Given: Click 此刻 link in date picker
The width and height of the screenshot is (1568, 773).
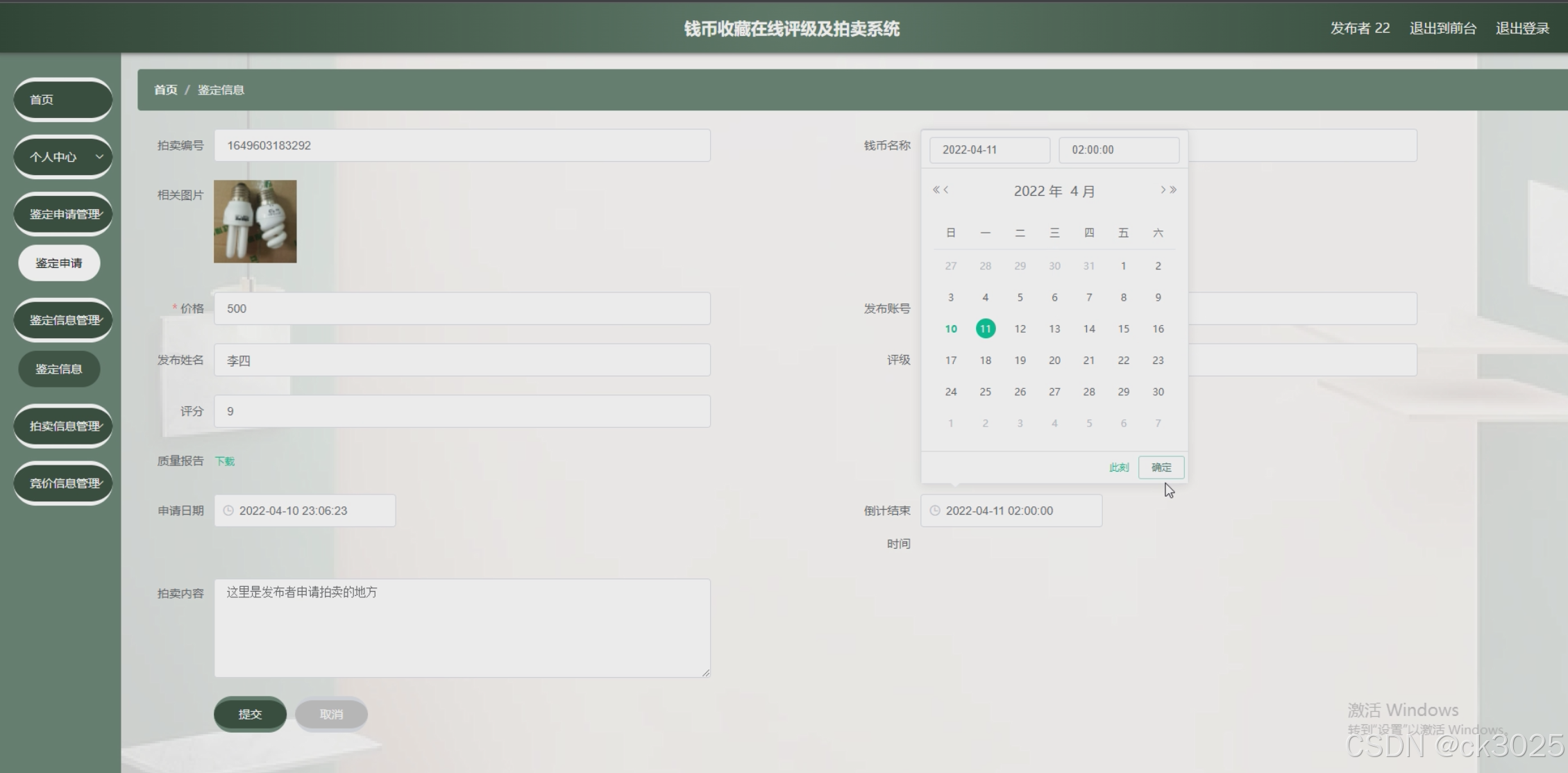Looking at the screenshot, I should click(x=1118, y=467).
